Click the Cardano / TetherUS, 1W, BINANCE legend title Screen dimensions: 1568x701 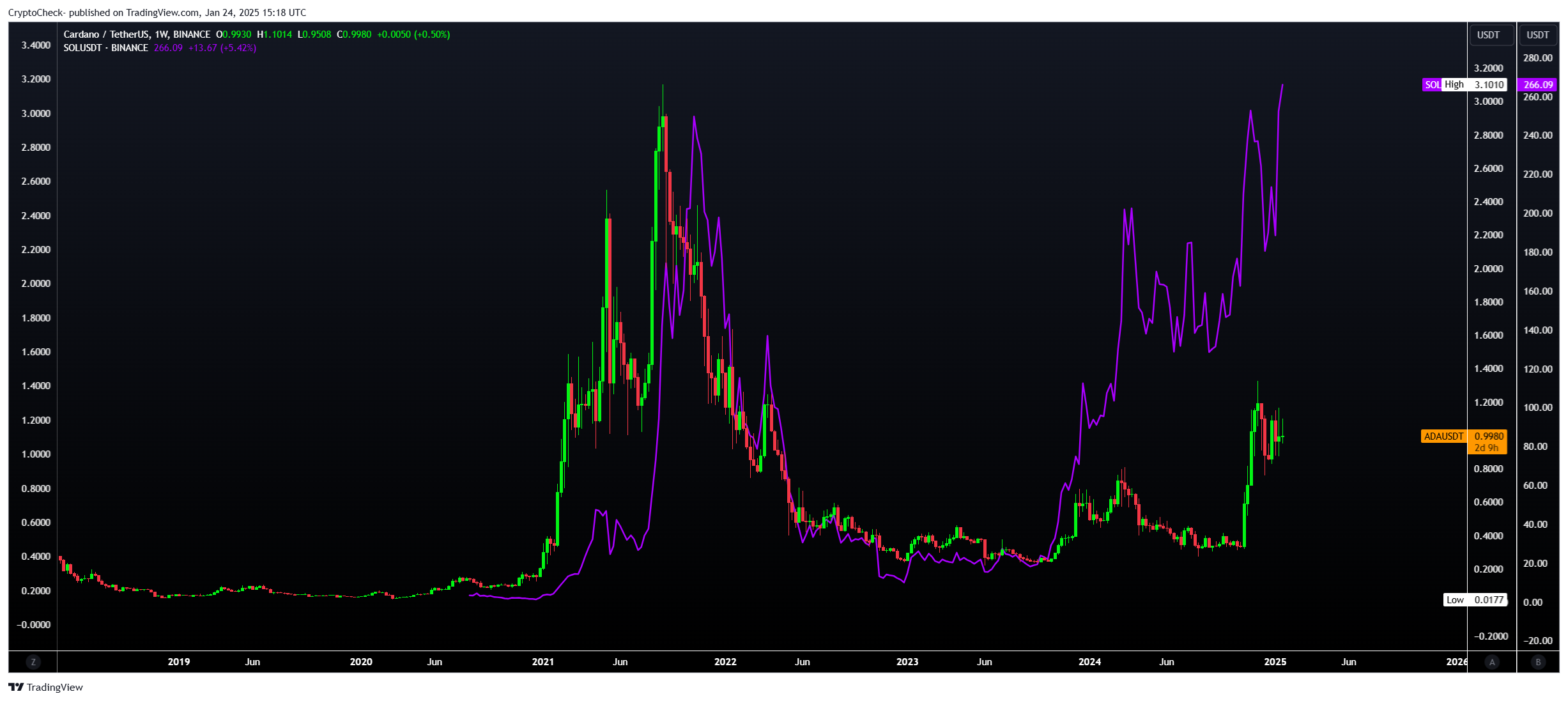pos(137,35)
